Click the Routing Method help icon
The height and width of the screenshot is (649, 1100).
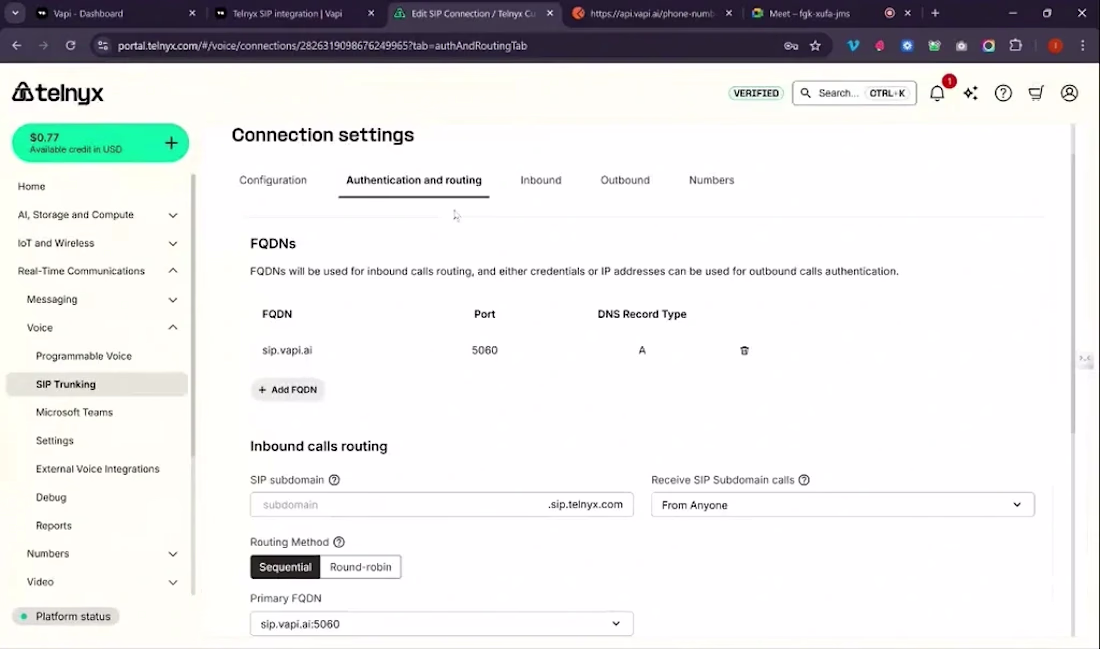(x=339, y=542)
